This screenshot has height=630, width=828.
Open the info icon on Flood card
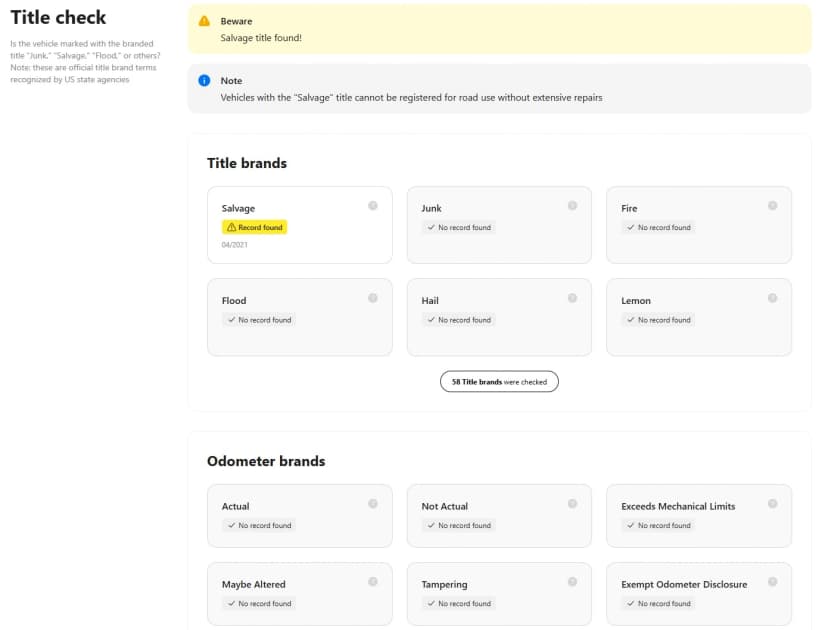coord(372,298)
